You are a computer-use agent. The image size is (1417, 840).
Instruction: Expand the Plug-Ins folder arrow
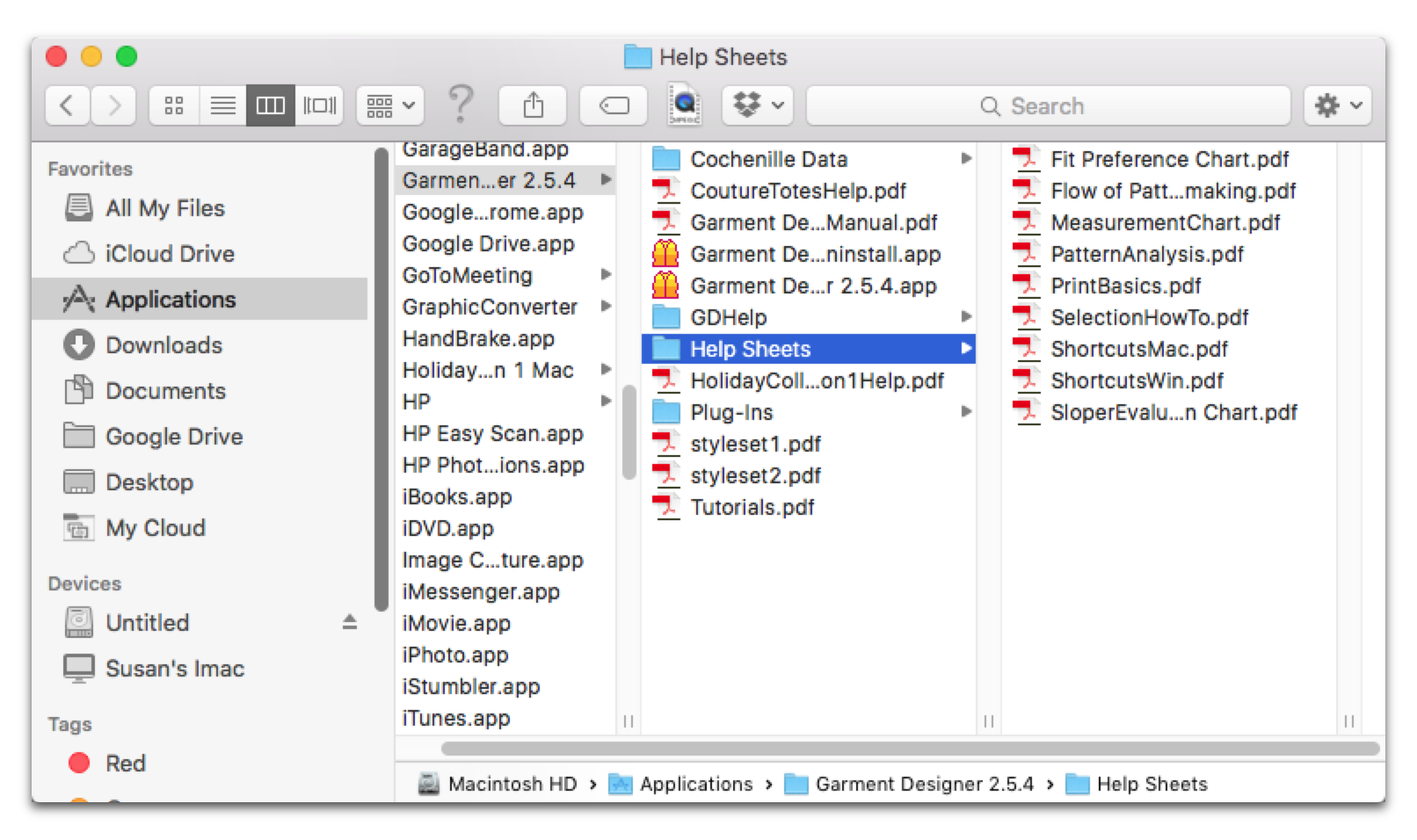966,412
